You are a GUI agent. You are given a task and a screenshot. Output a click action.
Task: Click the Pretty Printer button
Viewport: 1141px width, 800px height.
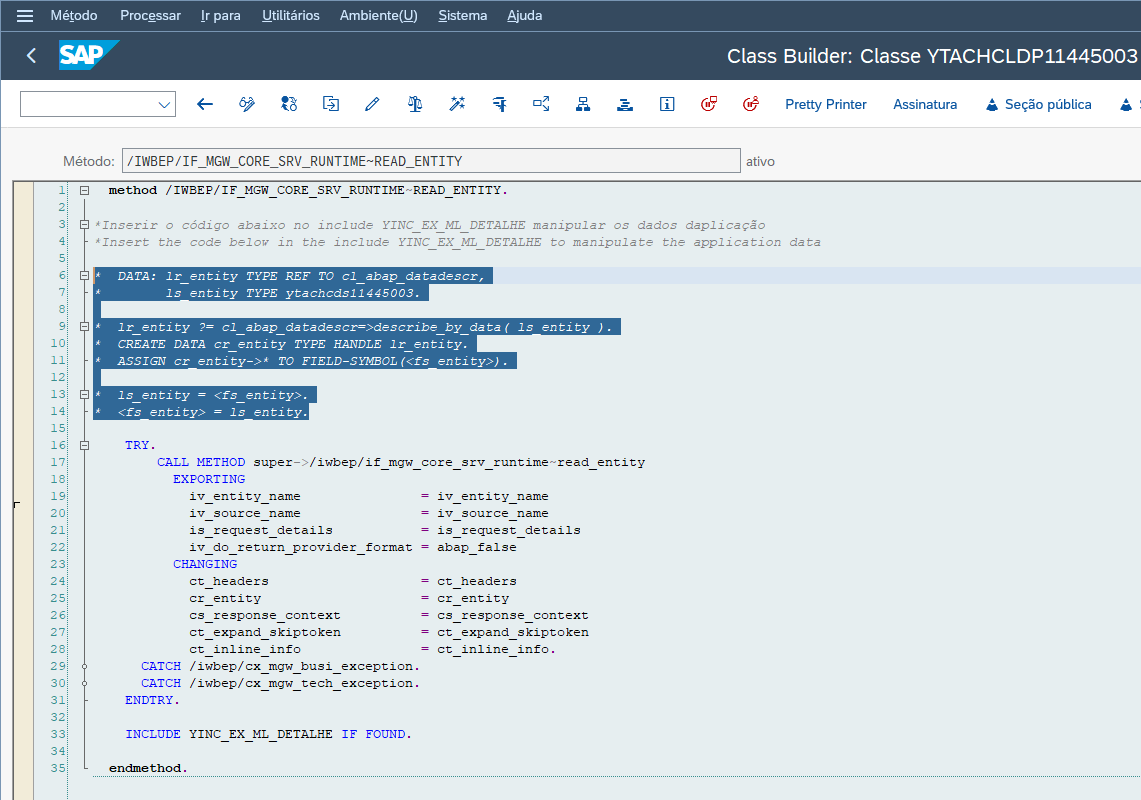click(826, 104)
